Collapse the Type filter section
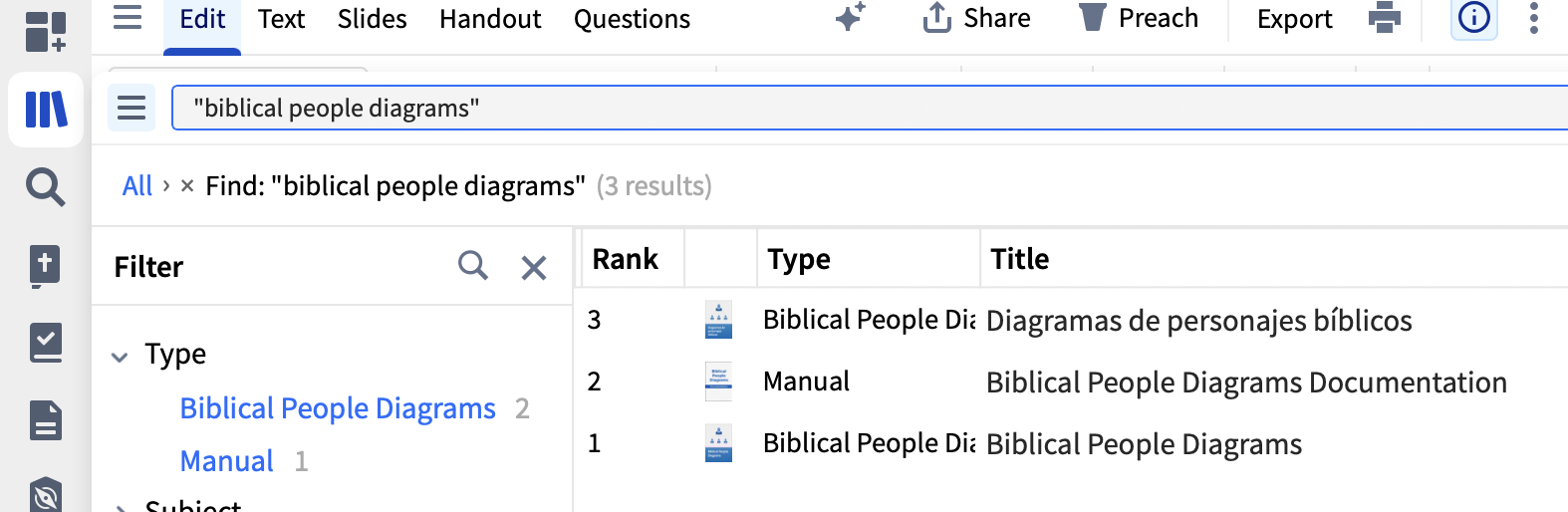Screen dimensions: 1568x512 point(120,357)
